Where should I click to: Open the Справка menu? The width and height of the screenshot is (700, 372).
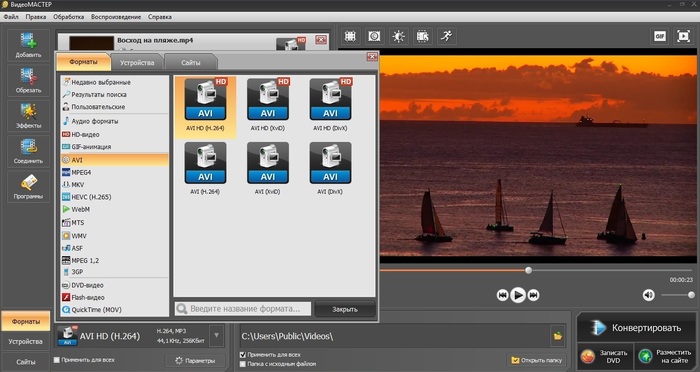point(160,17)
